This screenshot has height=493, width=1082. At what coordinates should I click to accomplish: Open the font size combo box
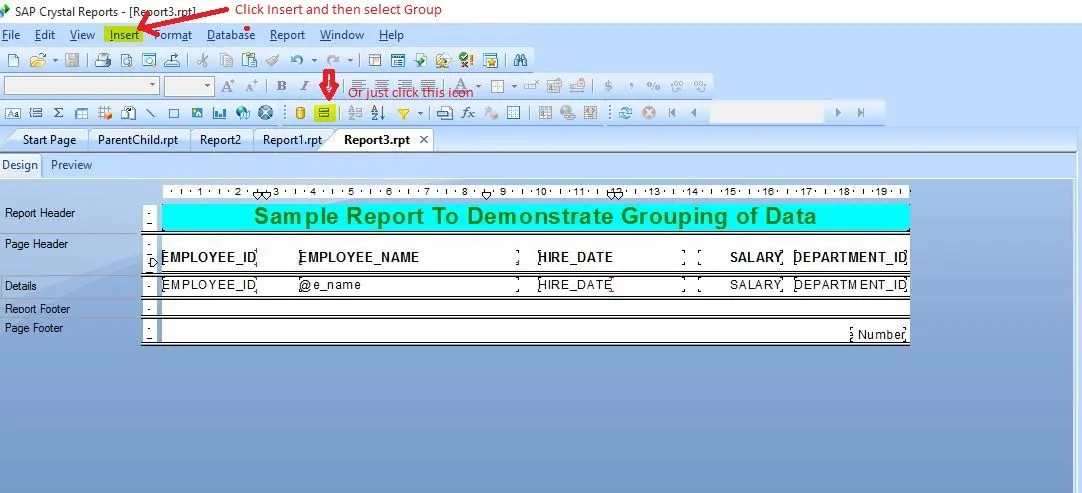click(190, 86)
